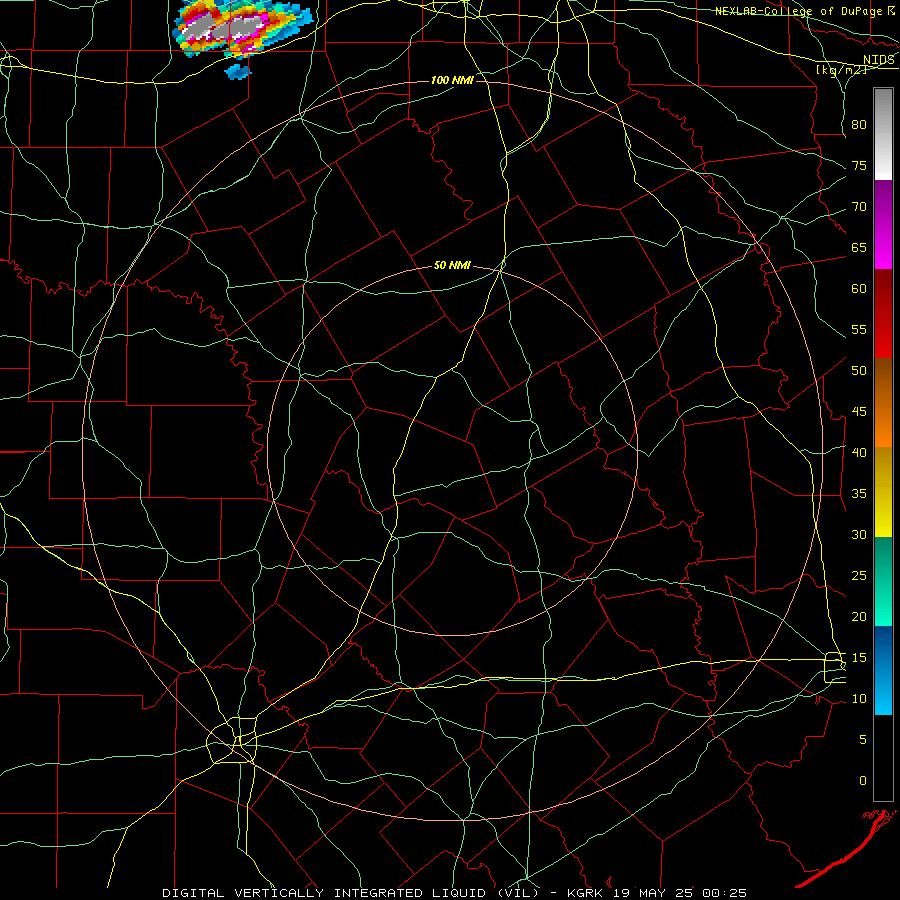
Task: Click the 0 value on the VIL scale
Action: [x=863, y=781]
